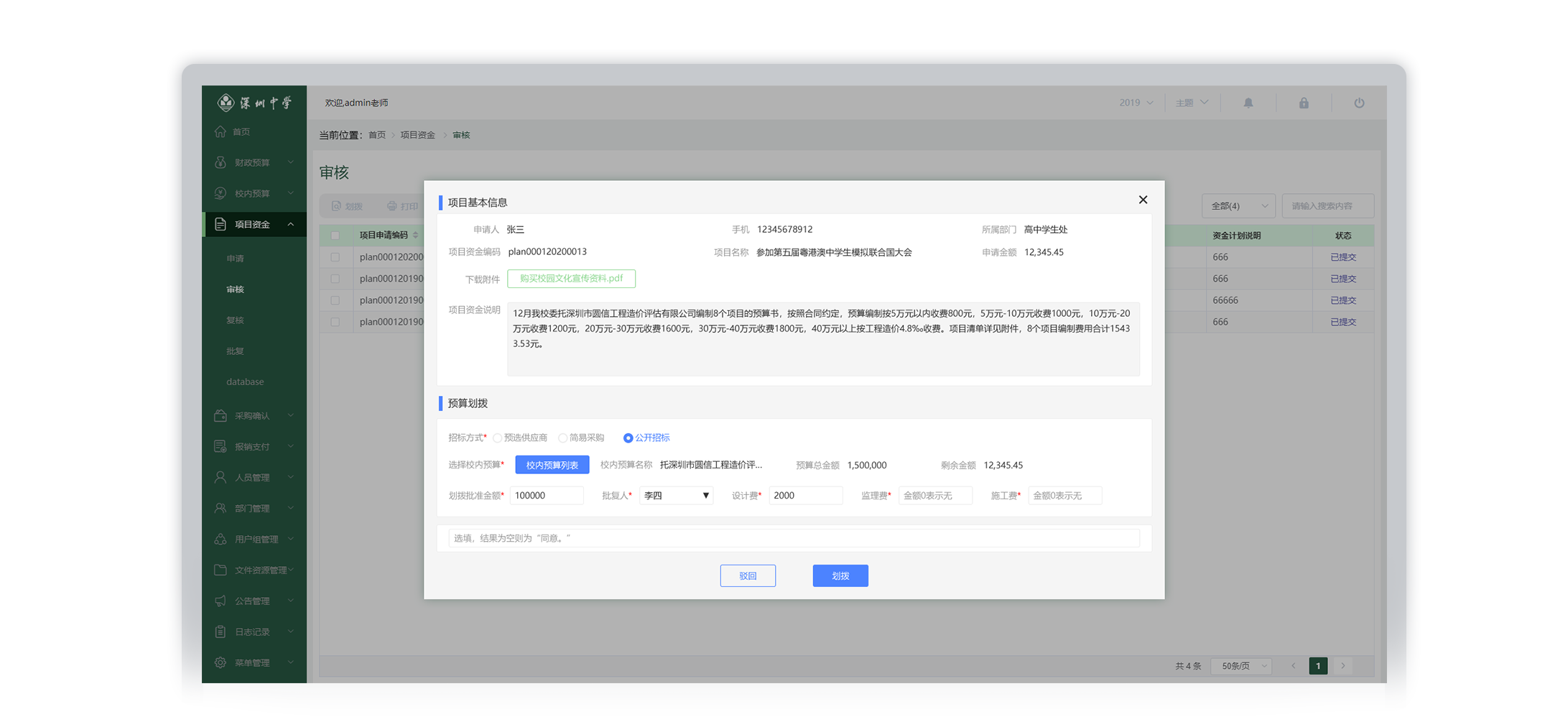Expand the 部门管理 sidebar menu
This screenshot has height=722, width=1568.
pyautogui.click(x=254, y=508)
